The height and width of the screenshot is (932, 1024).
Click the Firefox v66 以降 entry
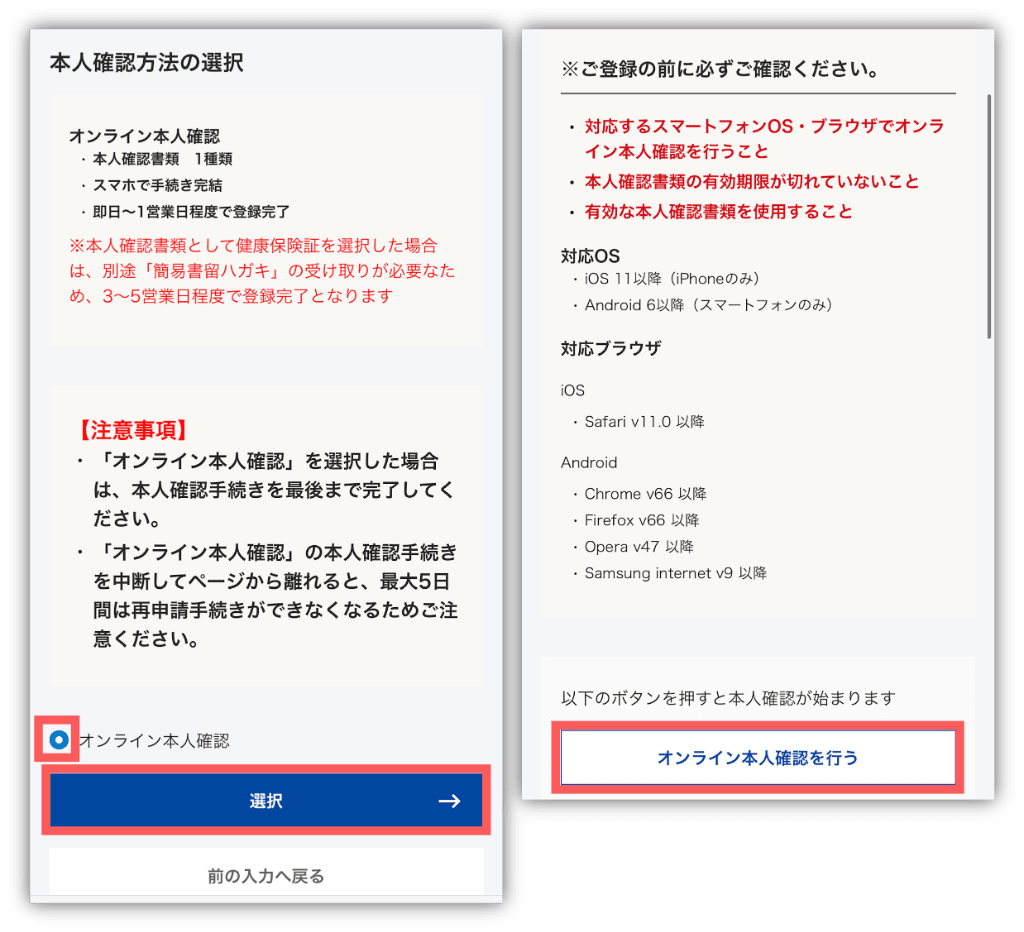[x=641, y=521]
